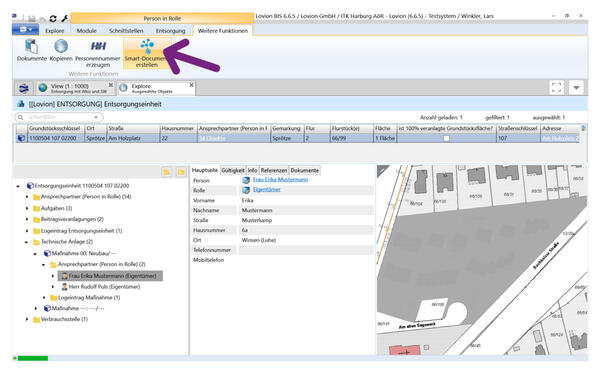This screenshot has height=372, width=600.
Task: Open the search filter dropdown arrow
Action: click(x=96, y=117)
